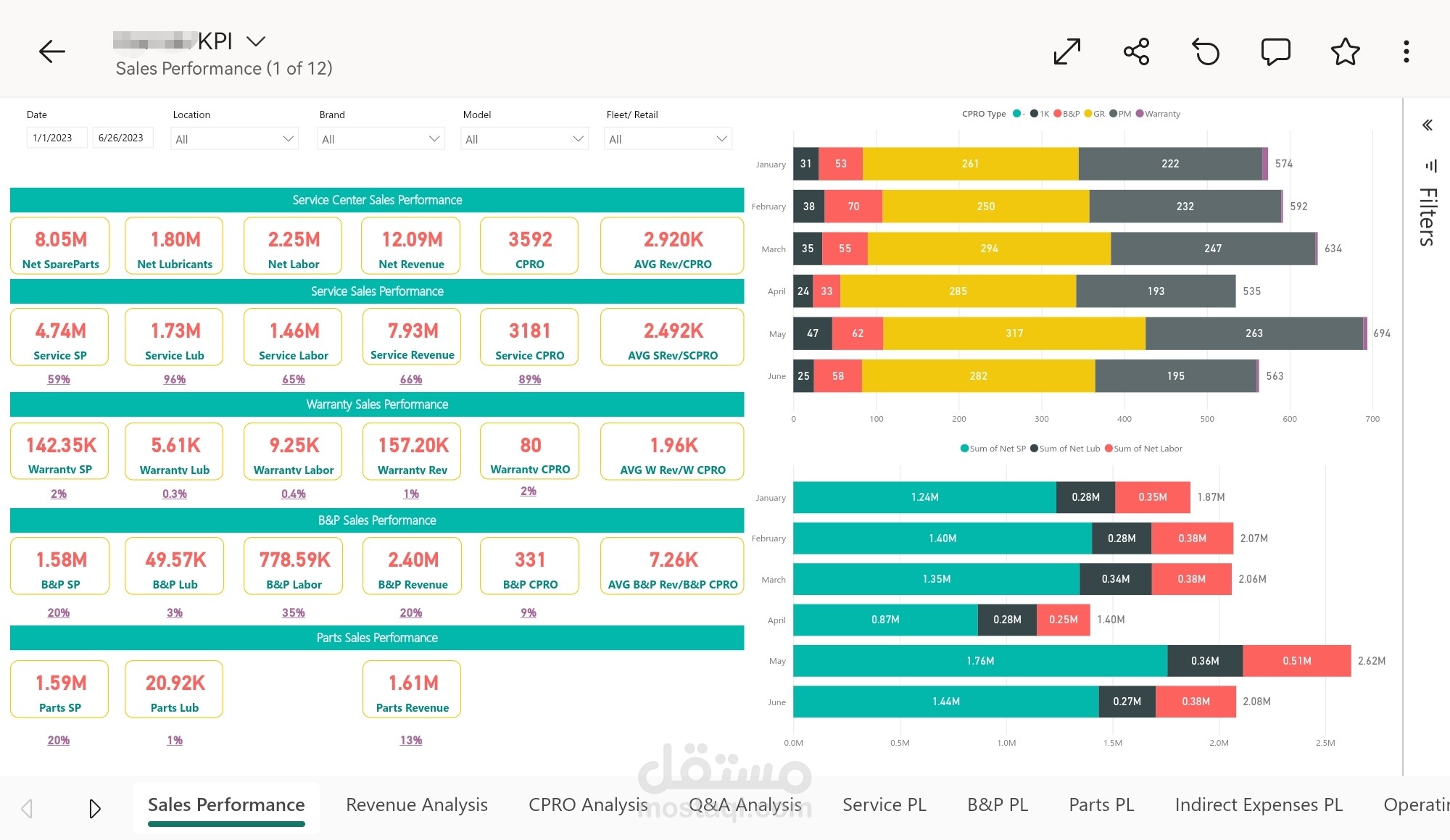Go to previous page tabs with left arrow
The height and width of the screenshot is (840, 1450).
[x=27, y=808]
